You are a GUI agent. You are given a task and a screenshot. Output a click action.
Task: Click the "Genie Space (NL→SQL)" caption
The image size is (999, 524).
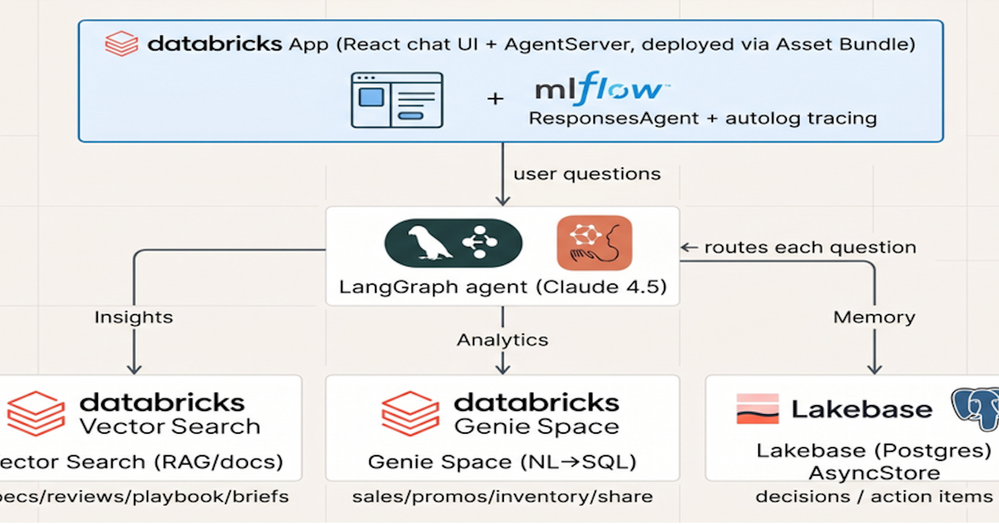pyautogui.click(x=502, y=462)
